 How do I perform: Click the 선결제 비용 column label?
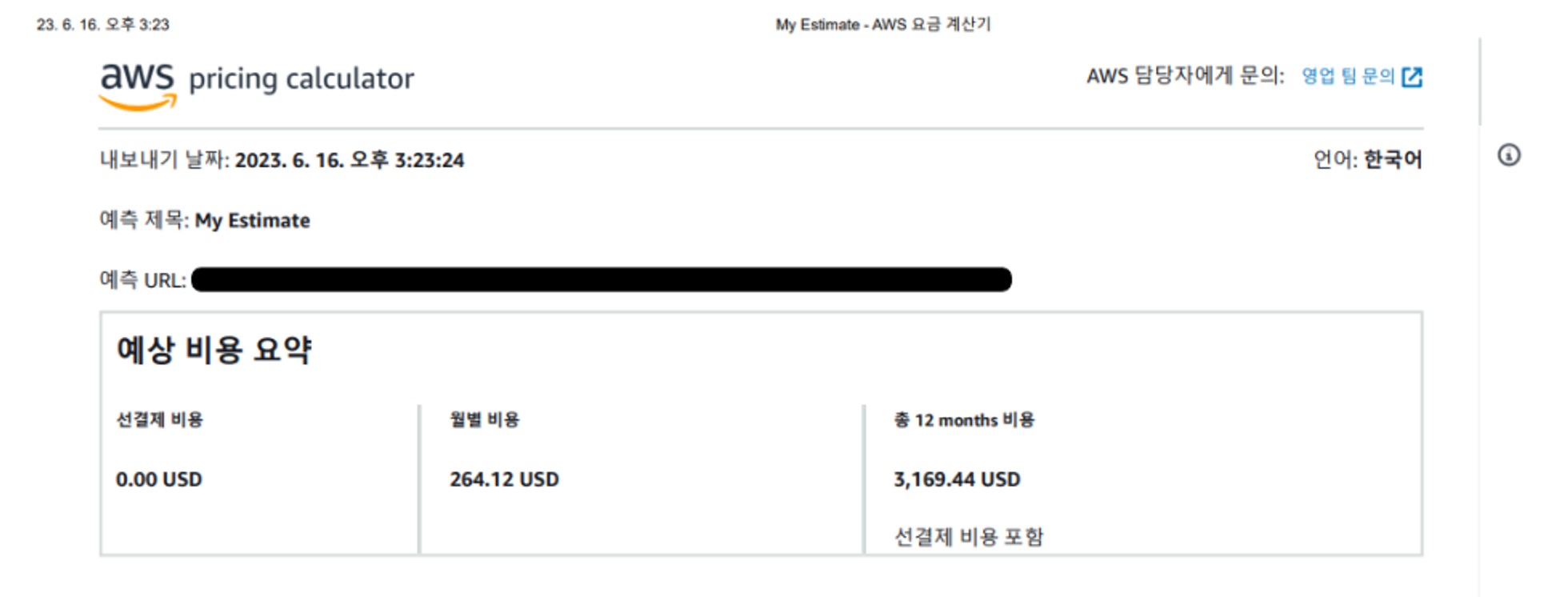pos(160,419)
